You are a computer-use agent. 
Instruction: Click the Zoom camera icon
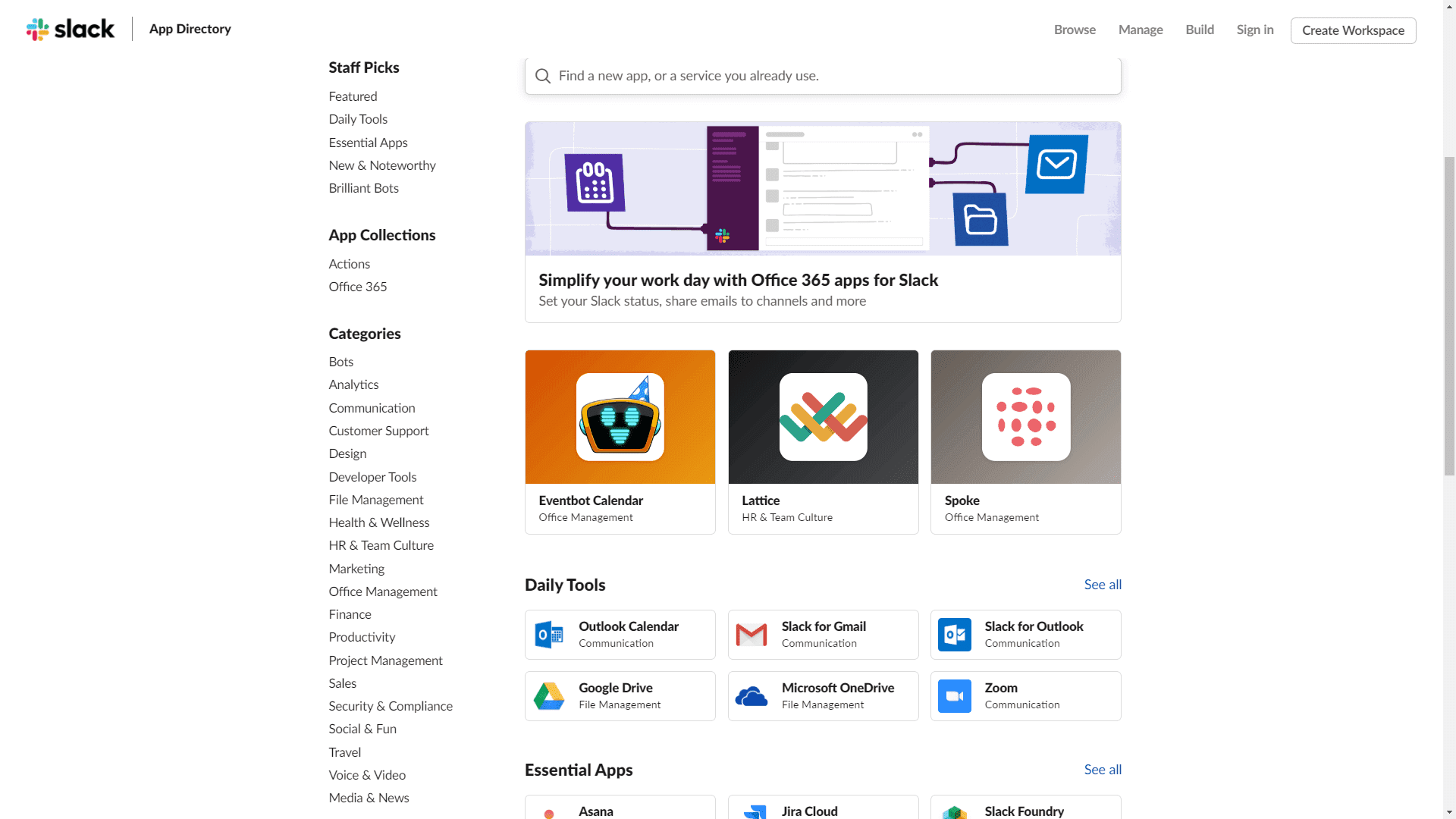click(x=955, y=696)
